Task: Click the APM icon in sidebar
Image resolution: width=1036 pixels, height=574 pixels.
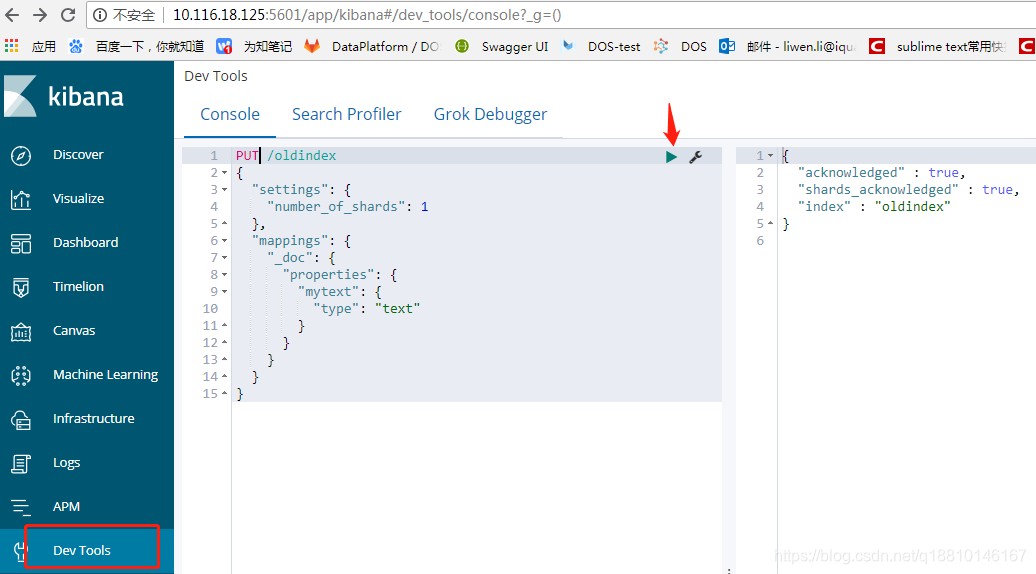Action: 20,507
